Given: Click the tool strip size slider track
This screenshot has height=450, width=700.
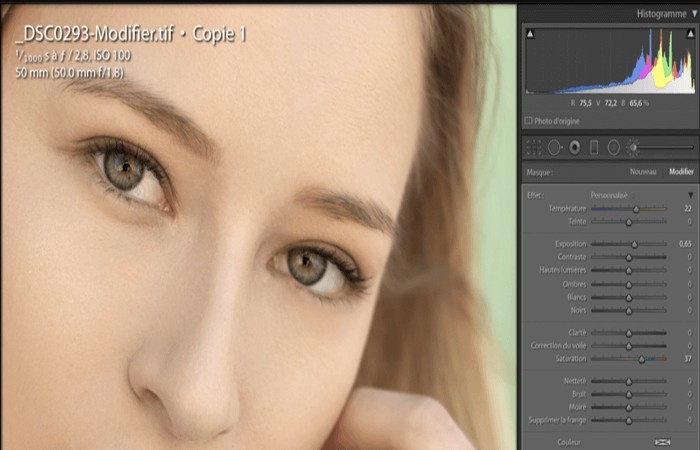Looking at the screenshot, I should tap(663, 147).
